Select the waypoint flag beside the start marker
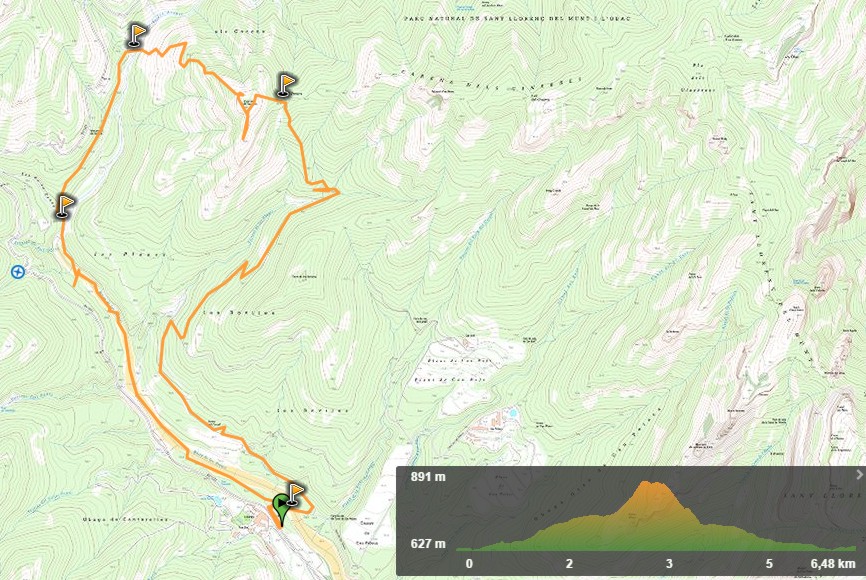The width and height of the screenshot is (866, 580). (295, 494)
